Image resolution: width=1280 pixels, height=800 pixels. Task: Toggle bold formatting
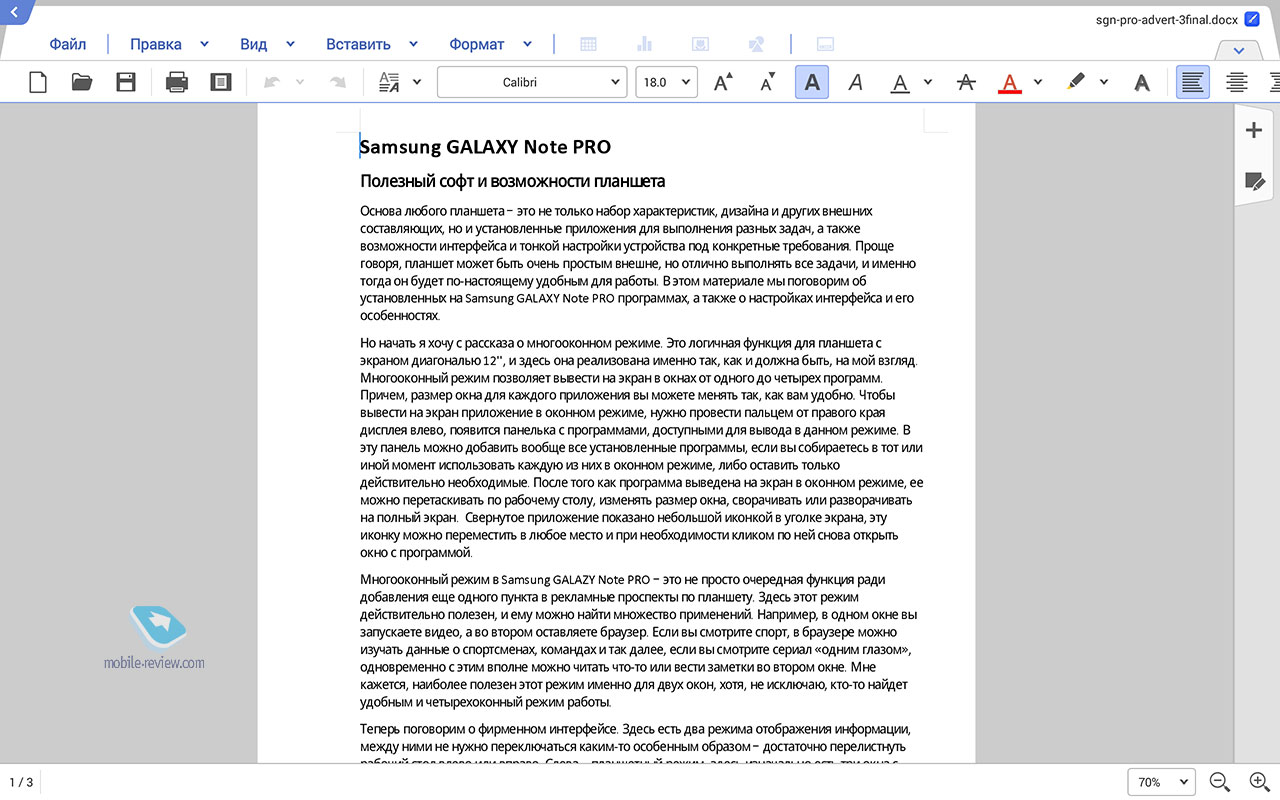(x=812, y=82)
